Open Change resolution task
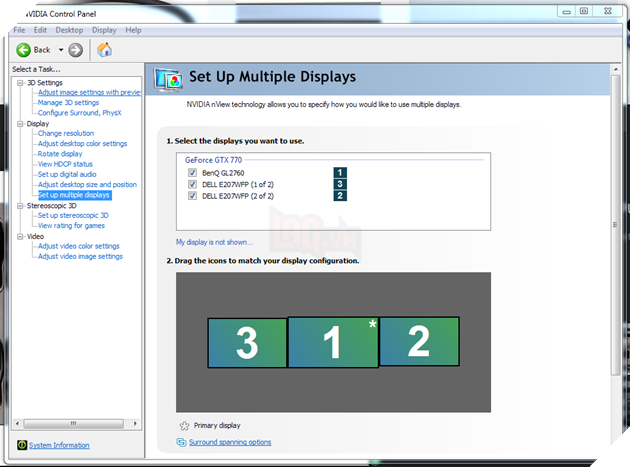The image size is (630, 467). pyautogui.click(x=66, y=133)
